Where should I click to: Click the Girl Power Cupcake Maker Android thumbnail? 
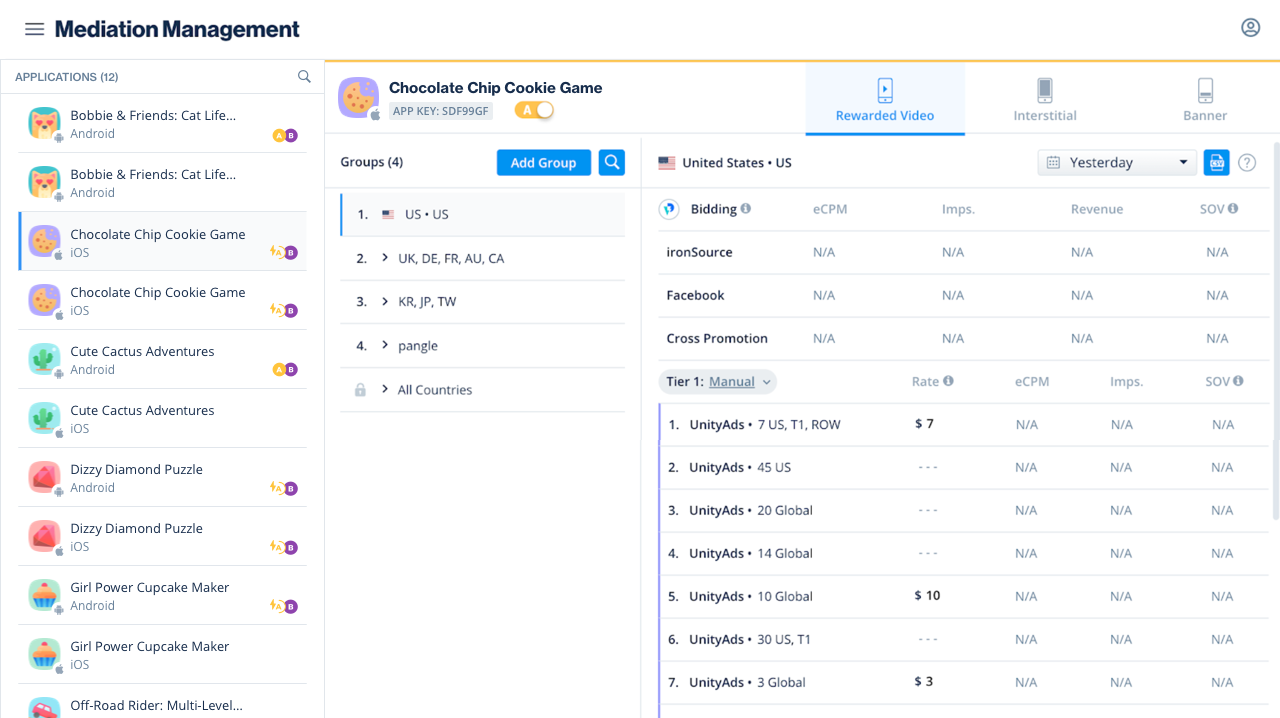coord(44,596)
